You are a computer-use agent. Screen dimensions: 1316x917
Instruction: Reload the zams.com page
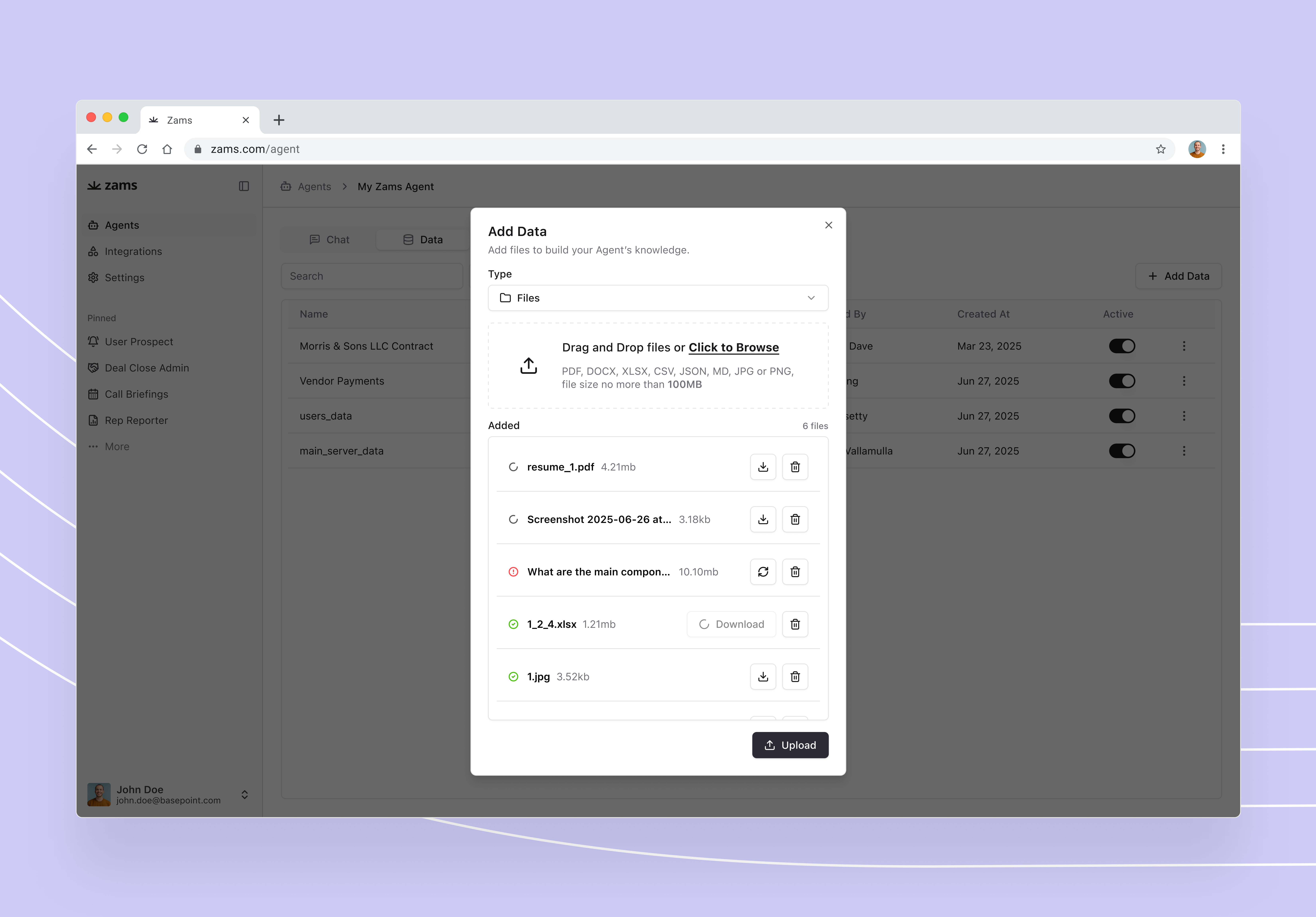coord(142,149)
